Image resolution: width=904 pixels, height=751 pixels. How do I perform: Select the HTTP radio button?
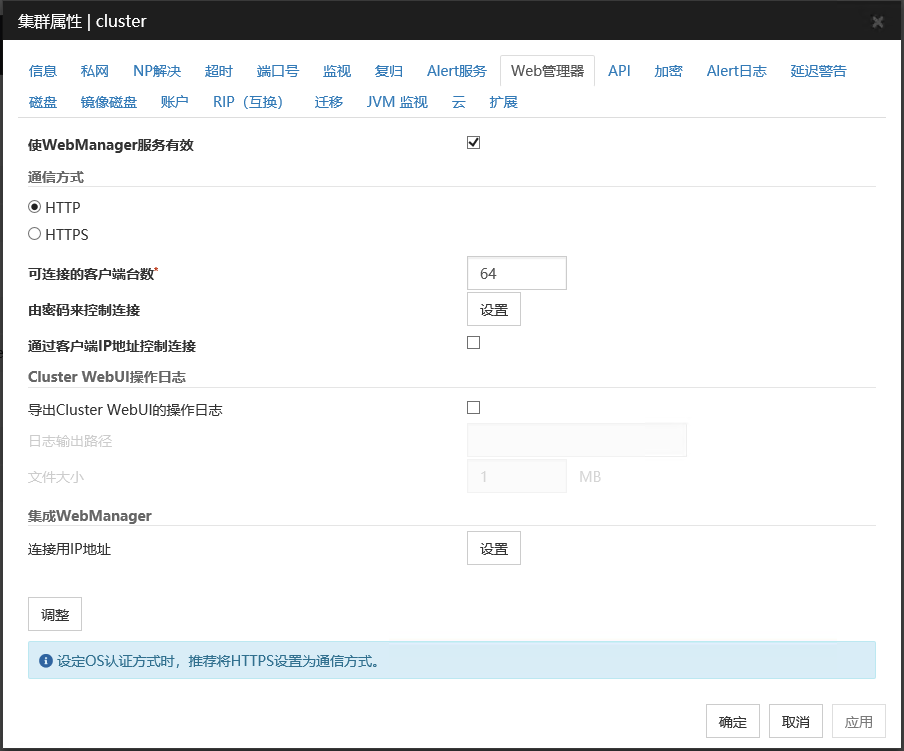tap(35, 207)
